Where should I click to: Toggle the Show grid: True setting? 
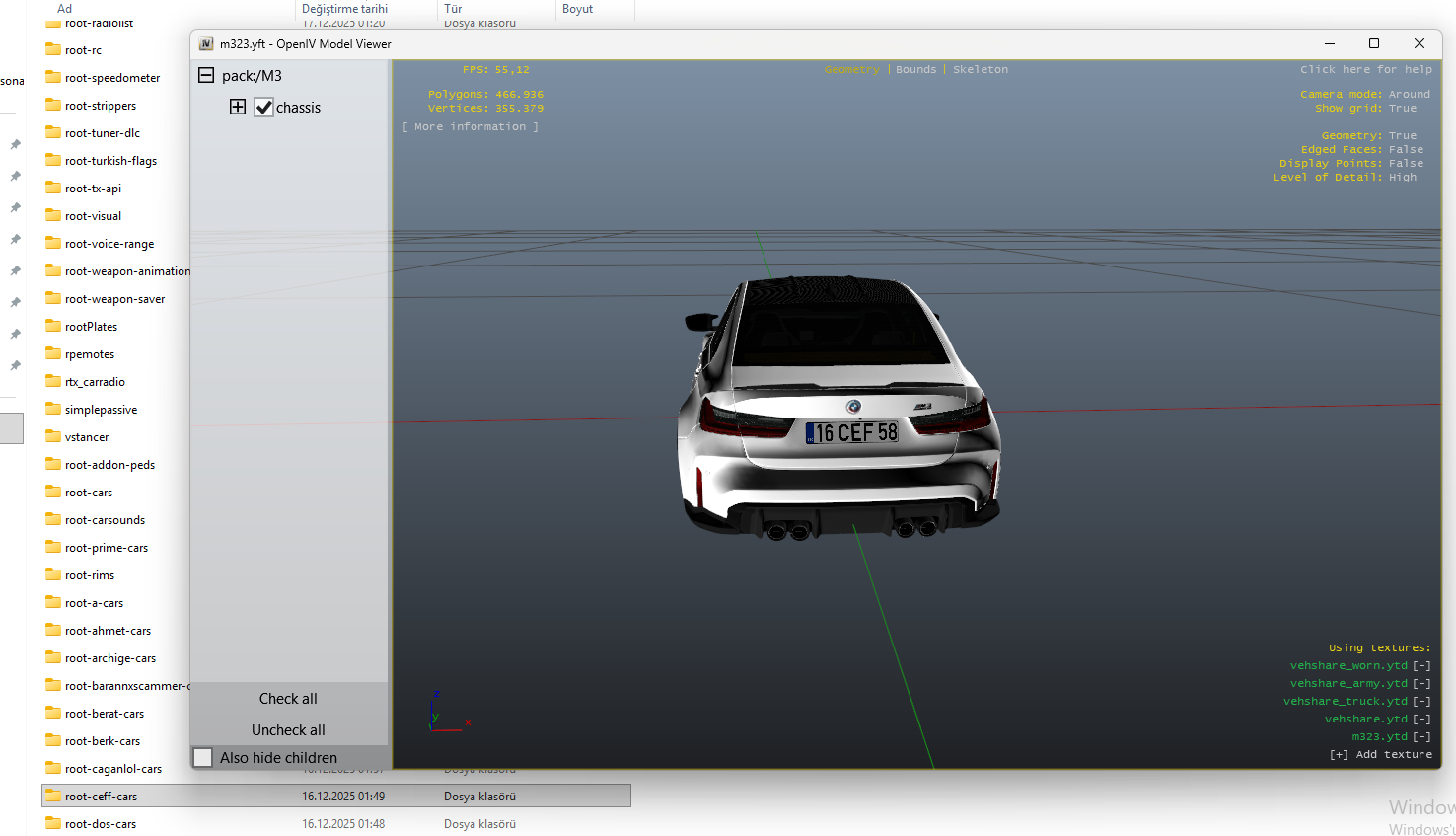pyautogui.click(x=1365, y=109)
